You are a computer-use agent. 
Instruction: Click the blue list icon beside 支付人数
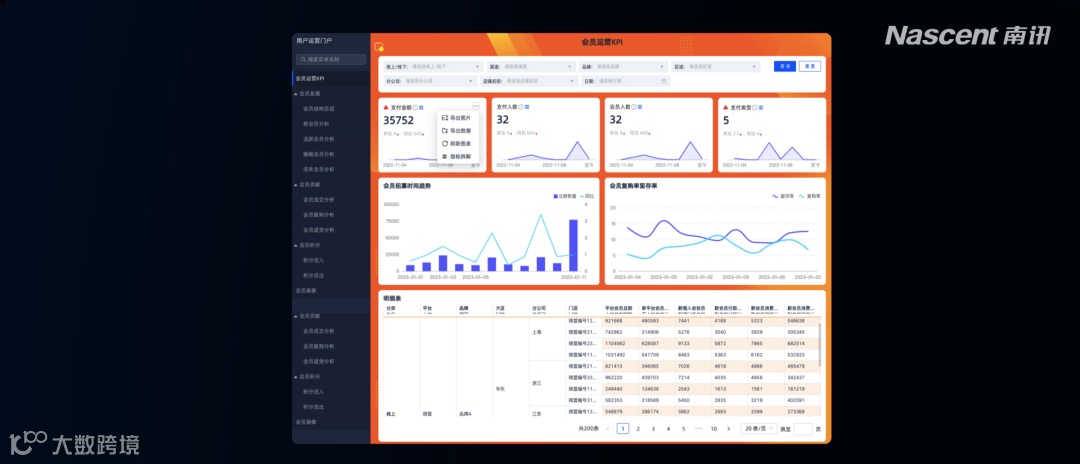click(x=528, y=107)
